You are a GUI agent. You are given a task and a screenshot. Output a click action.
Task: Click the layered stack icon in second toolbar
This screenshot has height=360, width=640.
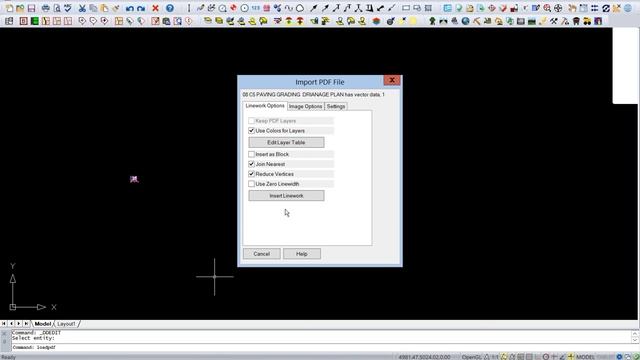(376, 20)
